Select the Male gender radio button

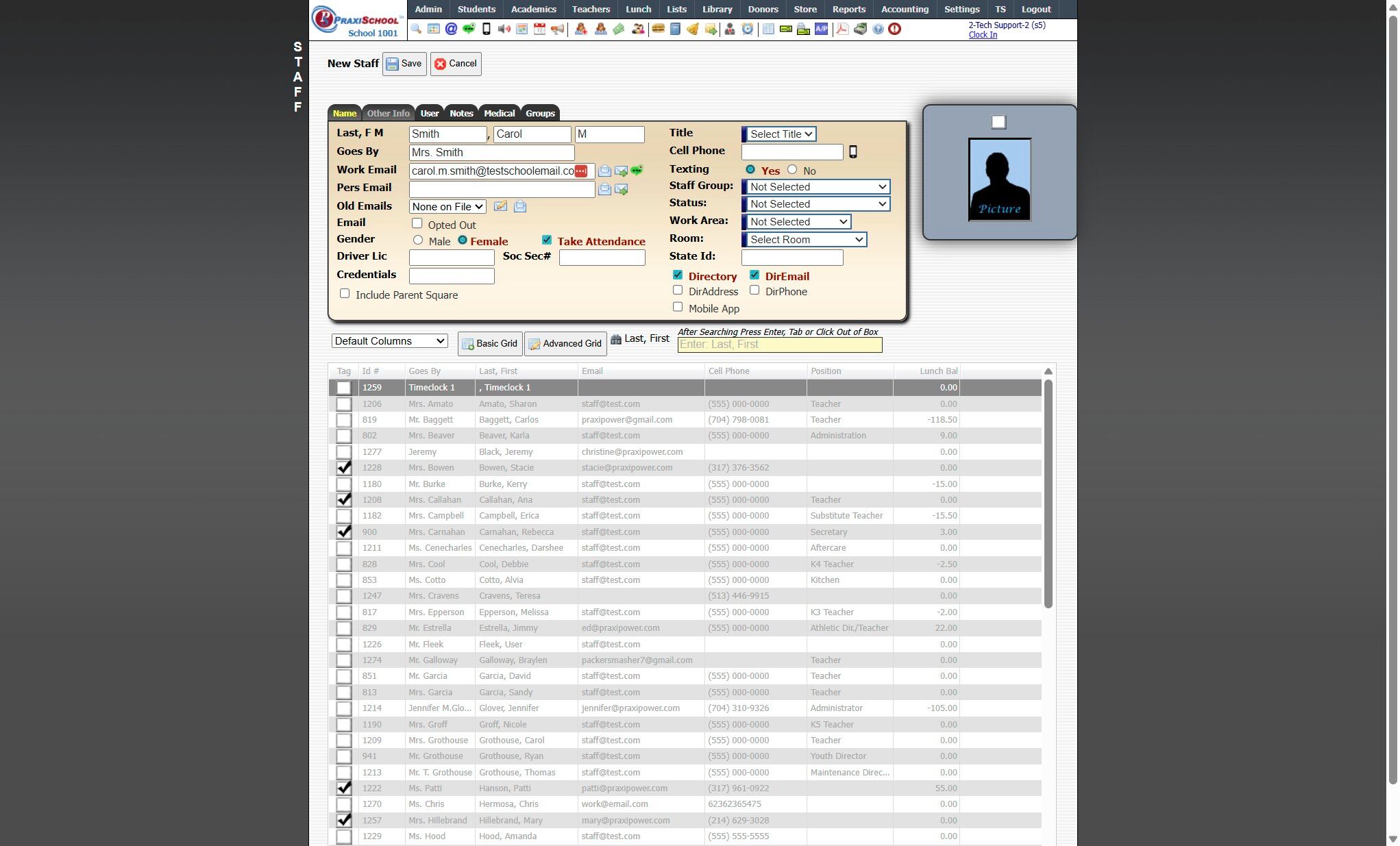(418, 240)
